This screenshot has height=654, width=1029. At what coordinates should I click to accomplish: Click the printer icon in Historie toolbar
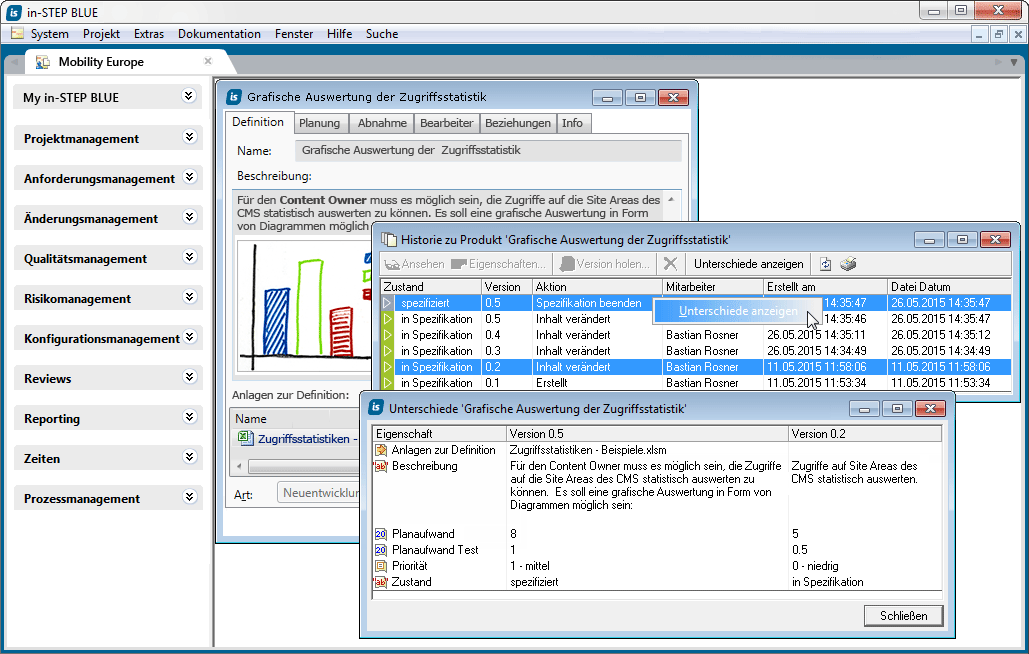coord(848,264)
